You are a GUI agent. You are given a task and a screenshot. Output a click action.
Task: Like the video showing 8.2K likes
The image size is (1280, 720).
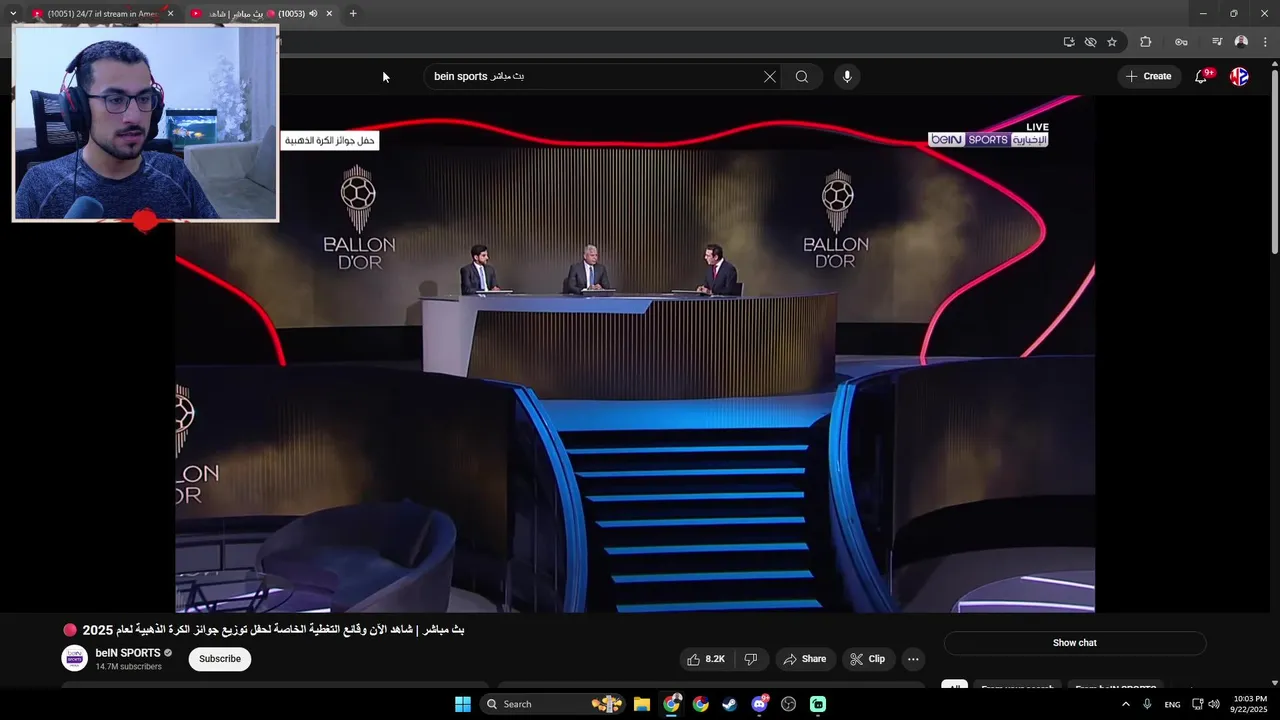pos(706,659)
